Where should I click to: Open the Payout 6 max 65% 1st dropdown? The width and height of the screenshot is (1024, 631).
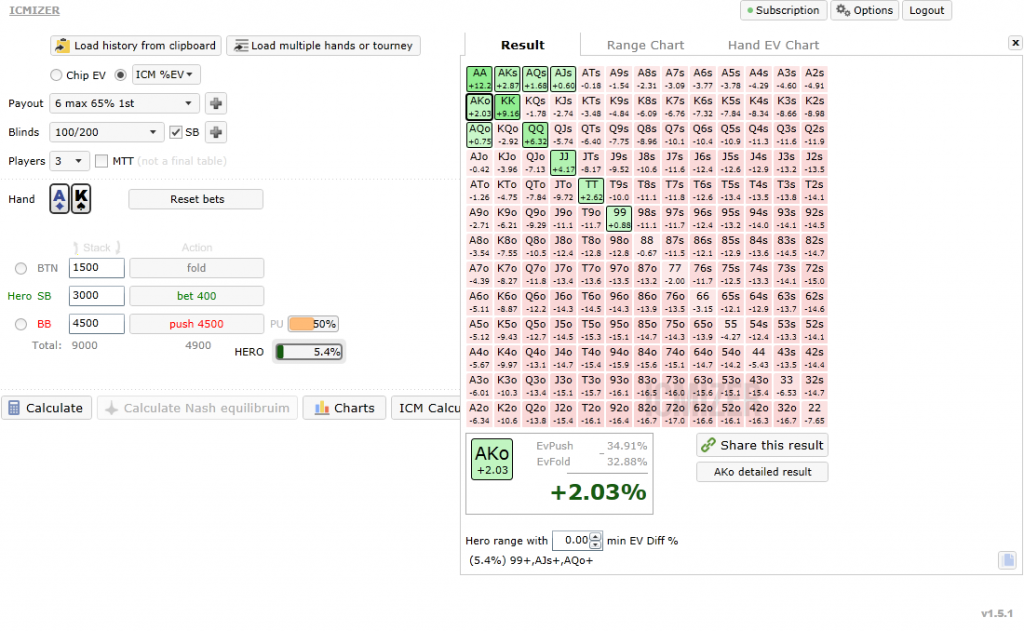point(124,103)
